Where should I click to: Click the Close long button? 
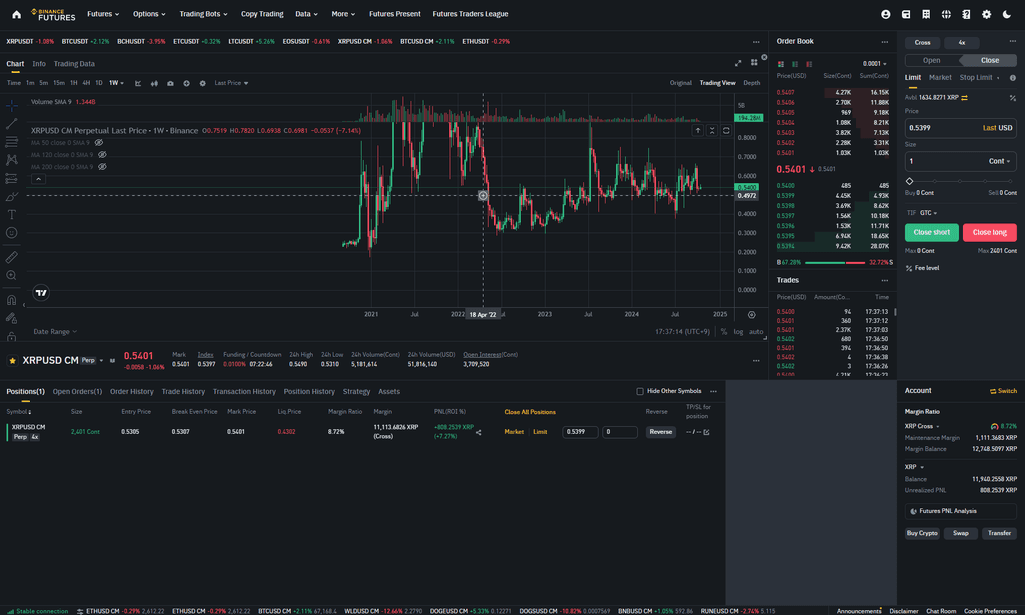(x=990, y=232)
